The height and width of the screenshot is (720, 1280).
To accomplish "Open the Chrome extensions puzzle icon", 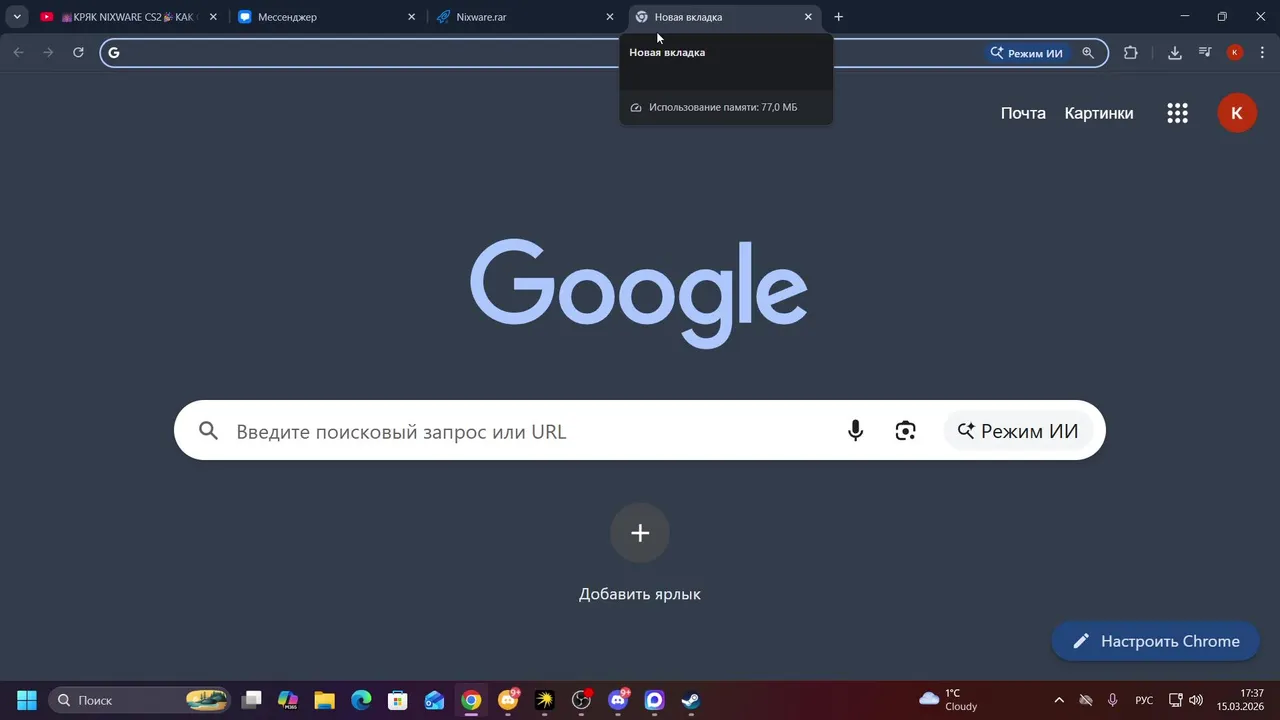I will (1131, 53).
